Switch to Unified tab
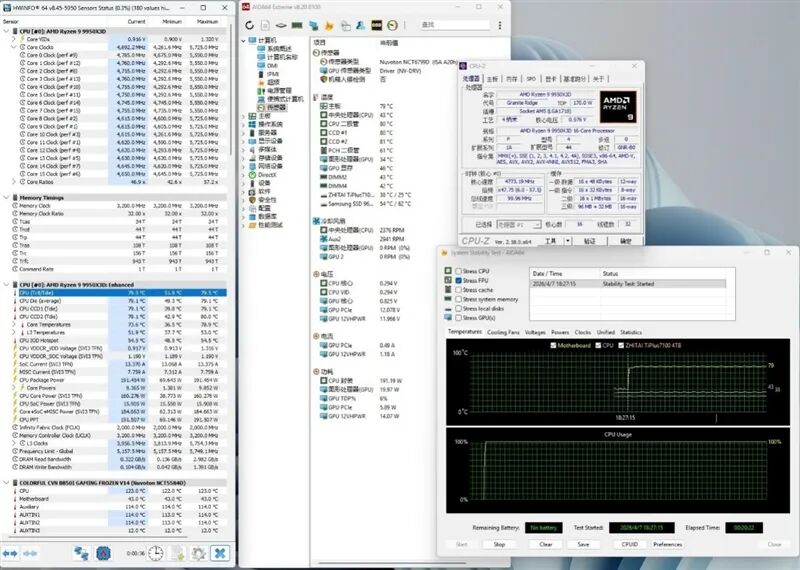The height and width of the screenshot is (570, 800). click(606, 332)
